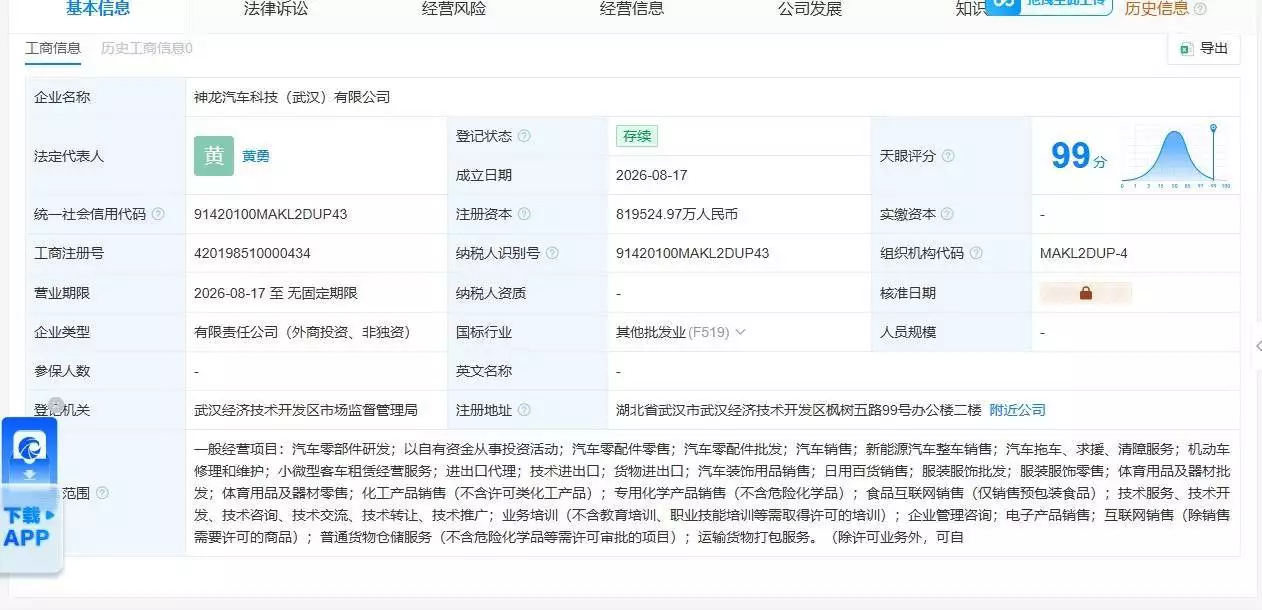This screenshot has width=1262, height=610.
Task: Click the green Excel icon on 导出
Action: point(1186,48)
